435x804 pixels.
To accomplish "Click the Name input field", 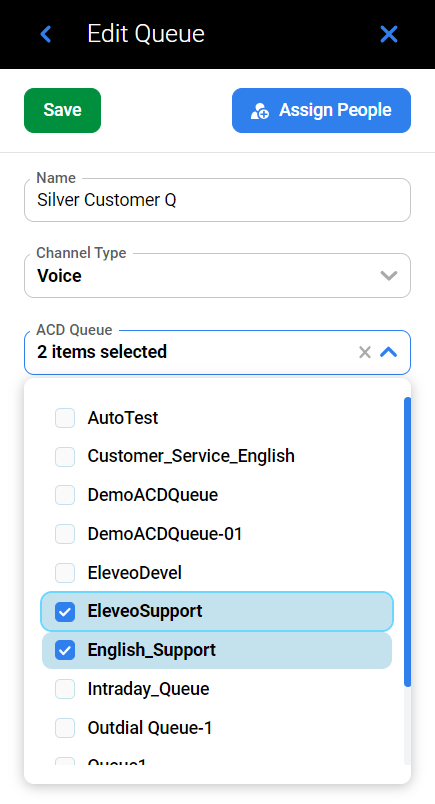I will tap(218, 200).
